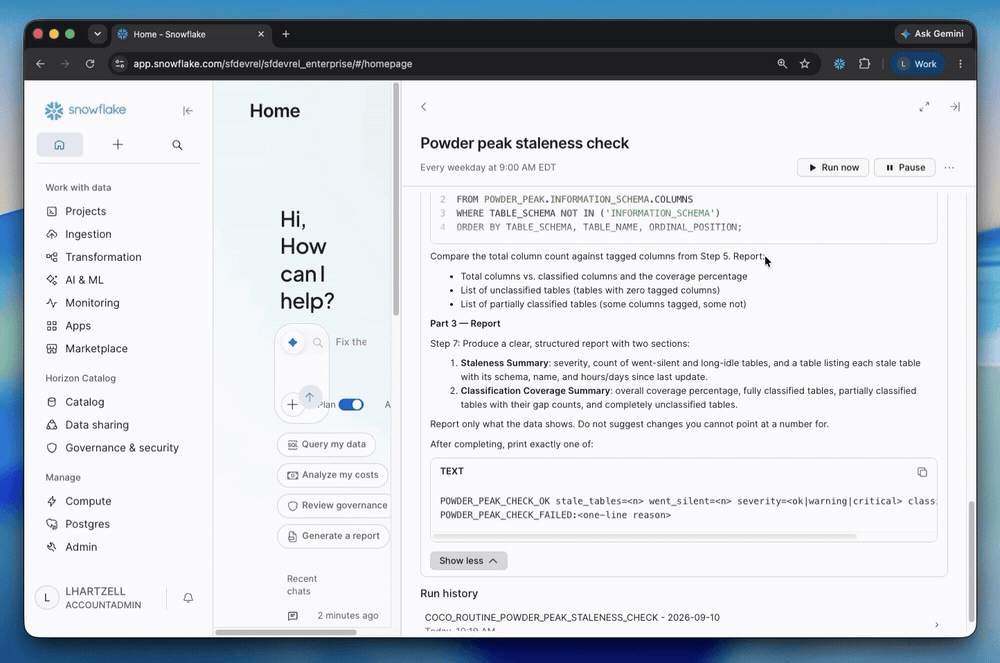
Task: Submit chat with up-arrow button
Action: pos(309,397)
